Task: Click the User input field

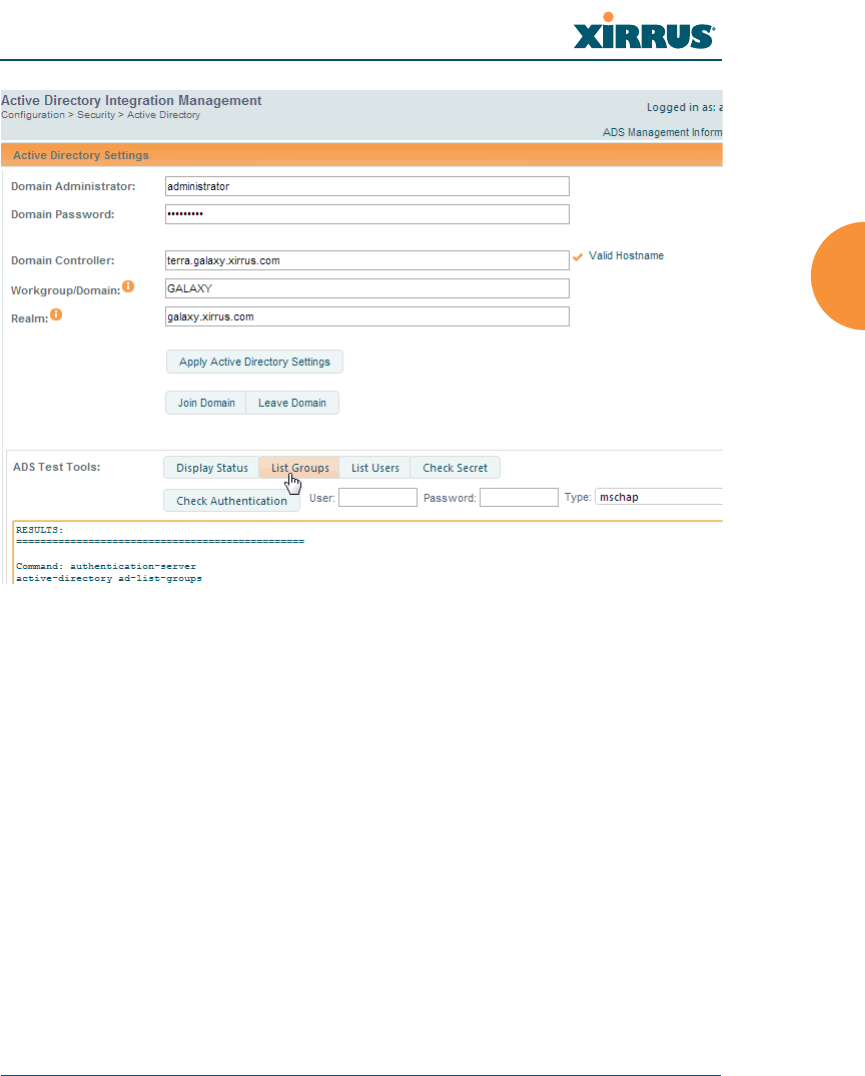Action: 378,498
